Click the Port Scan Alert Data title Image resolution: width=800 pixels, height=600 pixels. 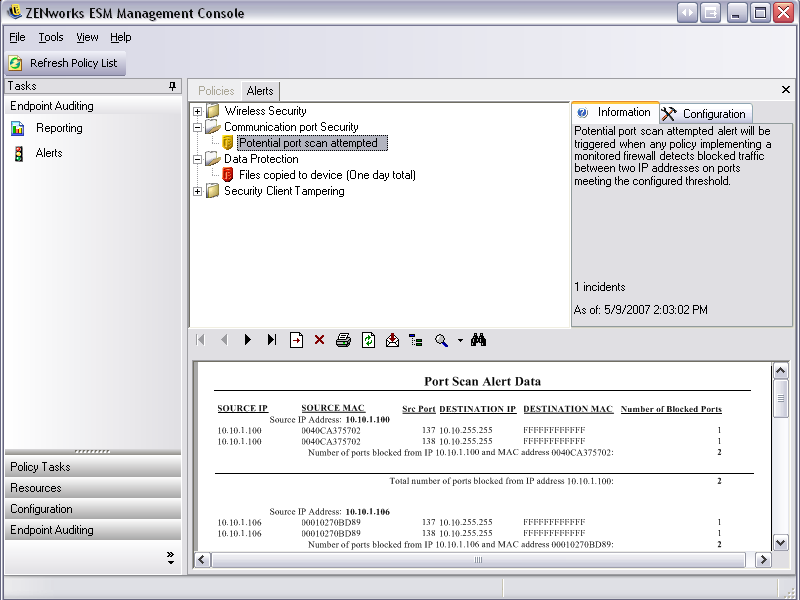[482, 381]
